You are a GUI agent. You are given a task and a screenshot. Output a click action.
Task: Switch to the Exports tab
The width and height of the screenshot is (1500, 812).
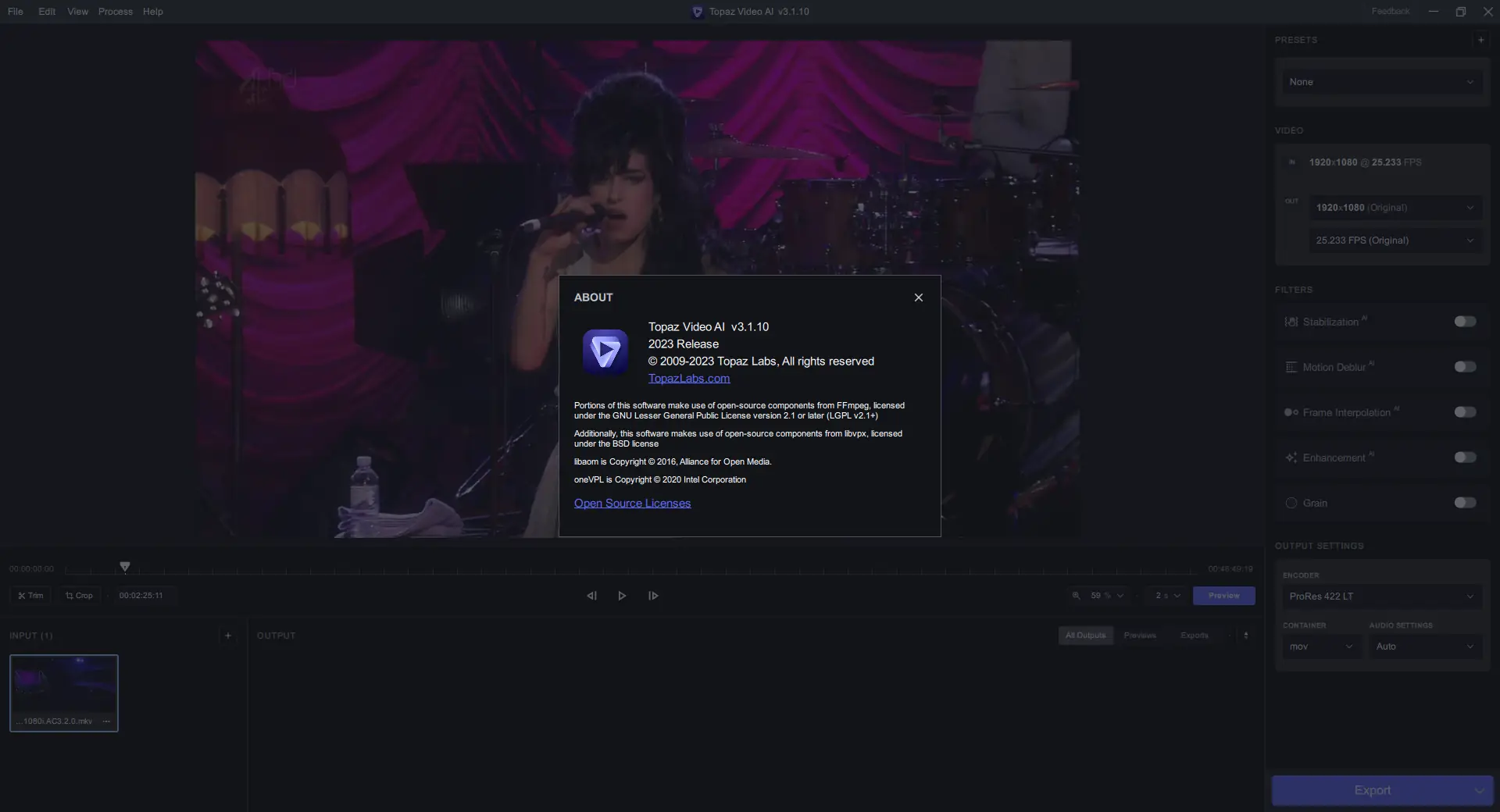coord(1195,636)
